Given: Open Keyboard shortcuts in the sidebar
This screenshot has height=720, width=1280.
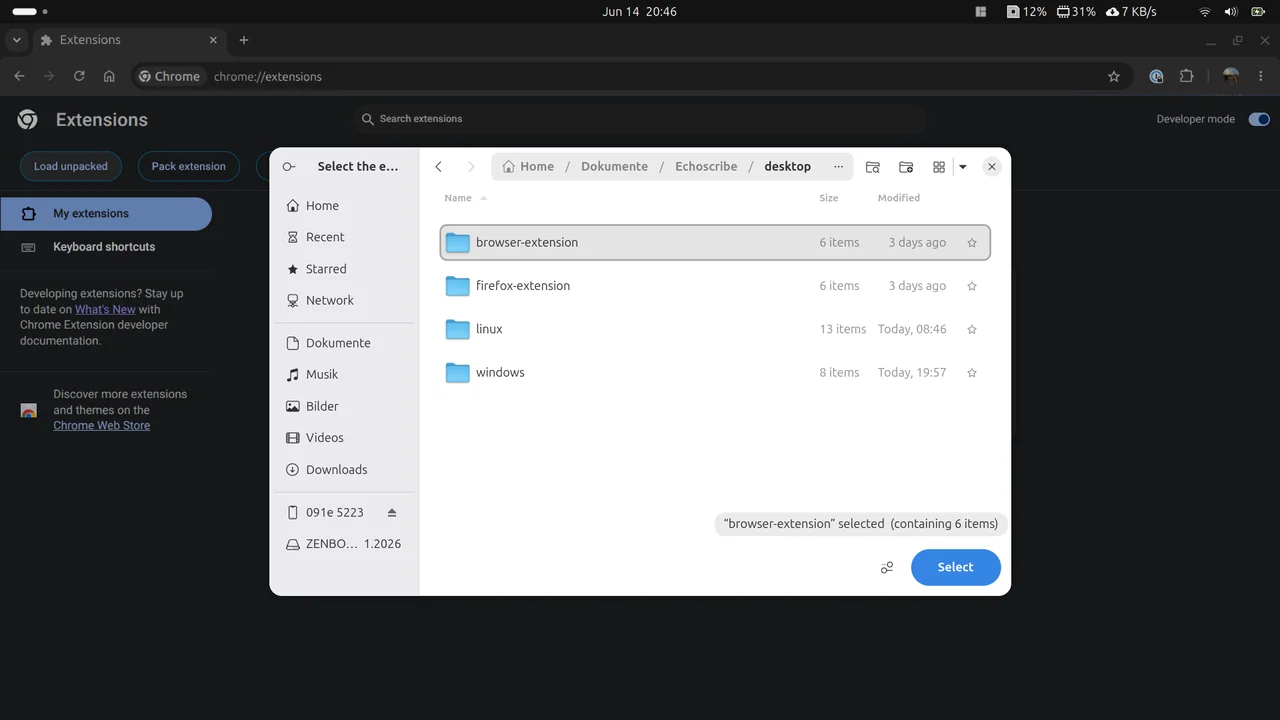Looking at the screenshot, I should point(106,247).
